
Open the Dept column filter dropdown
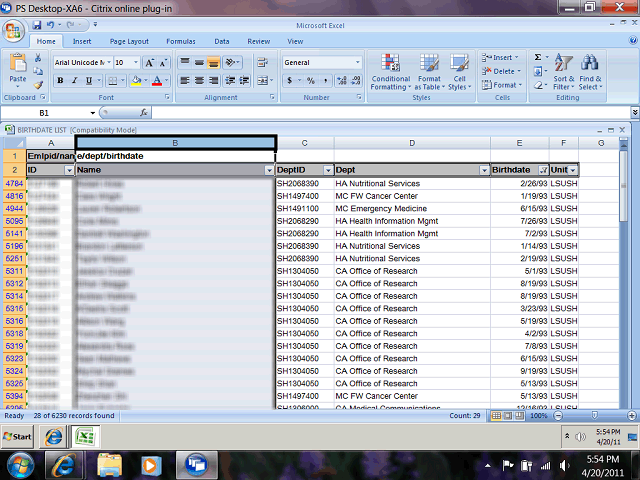tap(483, 171)
